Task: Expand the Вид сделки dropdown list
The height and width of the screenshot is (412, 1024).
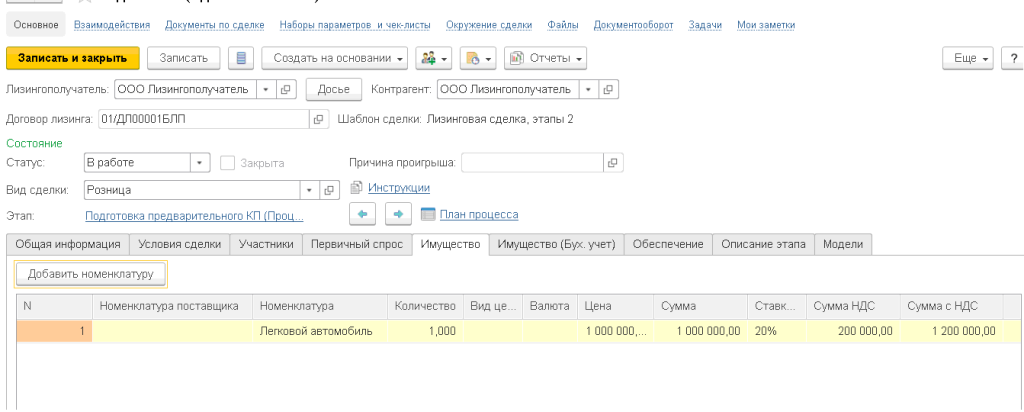Action: coord(310,189)
